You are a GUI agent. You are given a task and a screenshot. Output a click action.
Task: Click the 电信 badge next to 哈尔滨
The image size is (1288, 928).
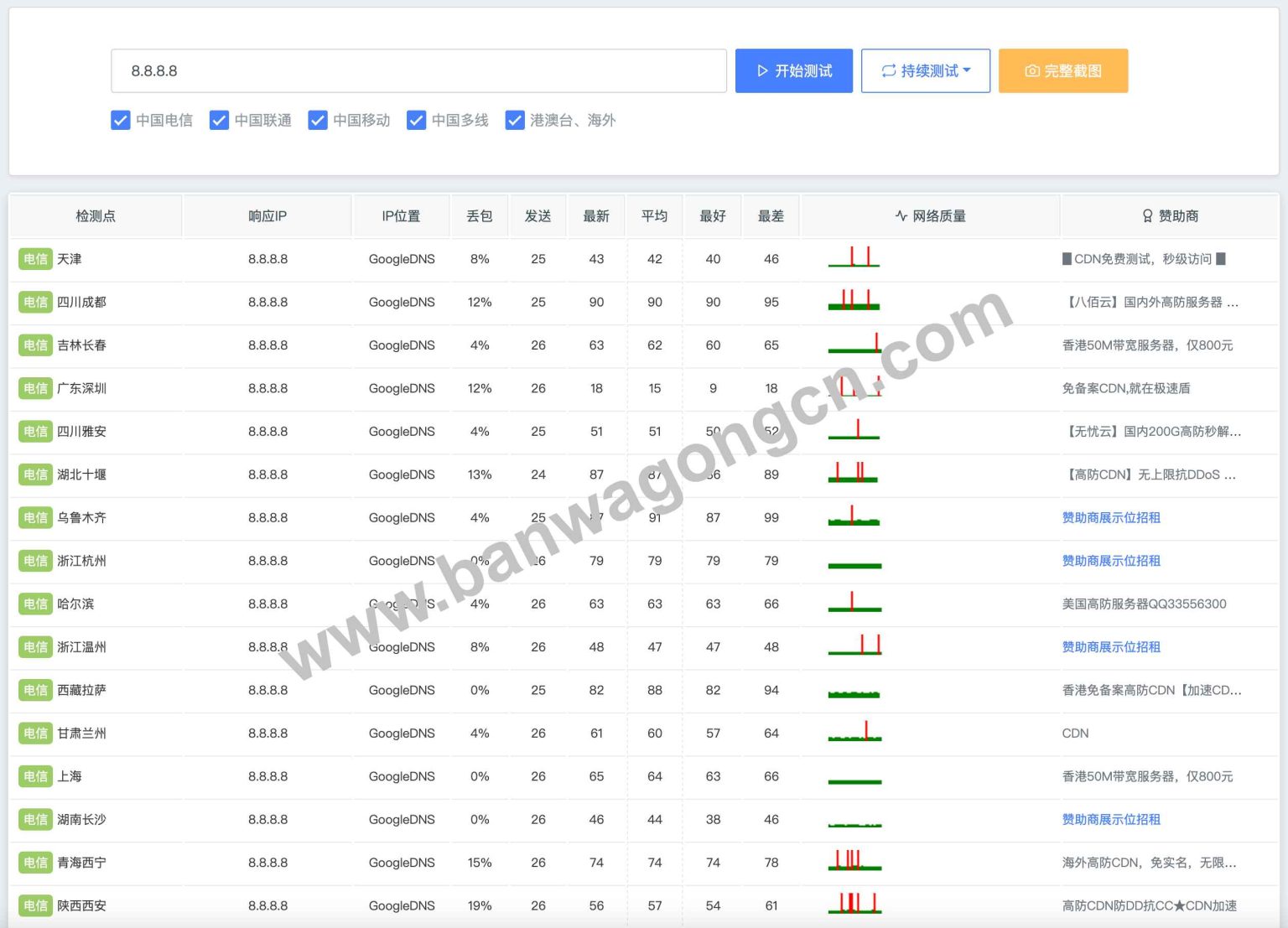[35, 604]
